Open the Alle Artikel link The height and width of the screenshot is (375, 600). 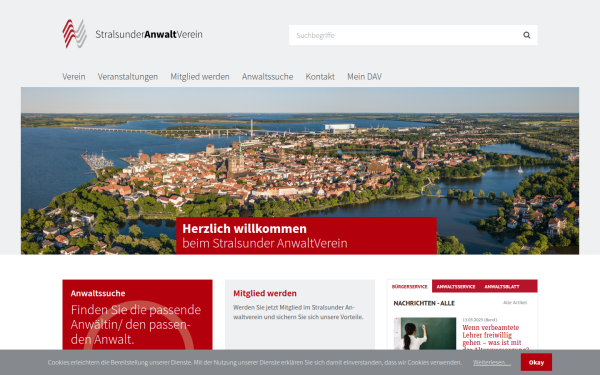515,302
